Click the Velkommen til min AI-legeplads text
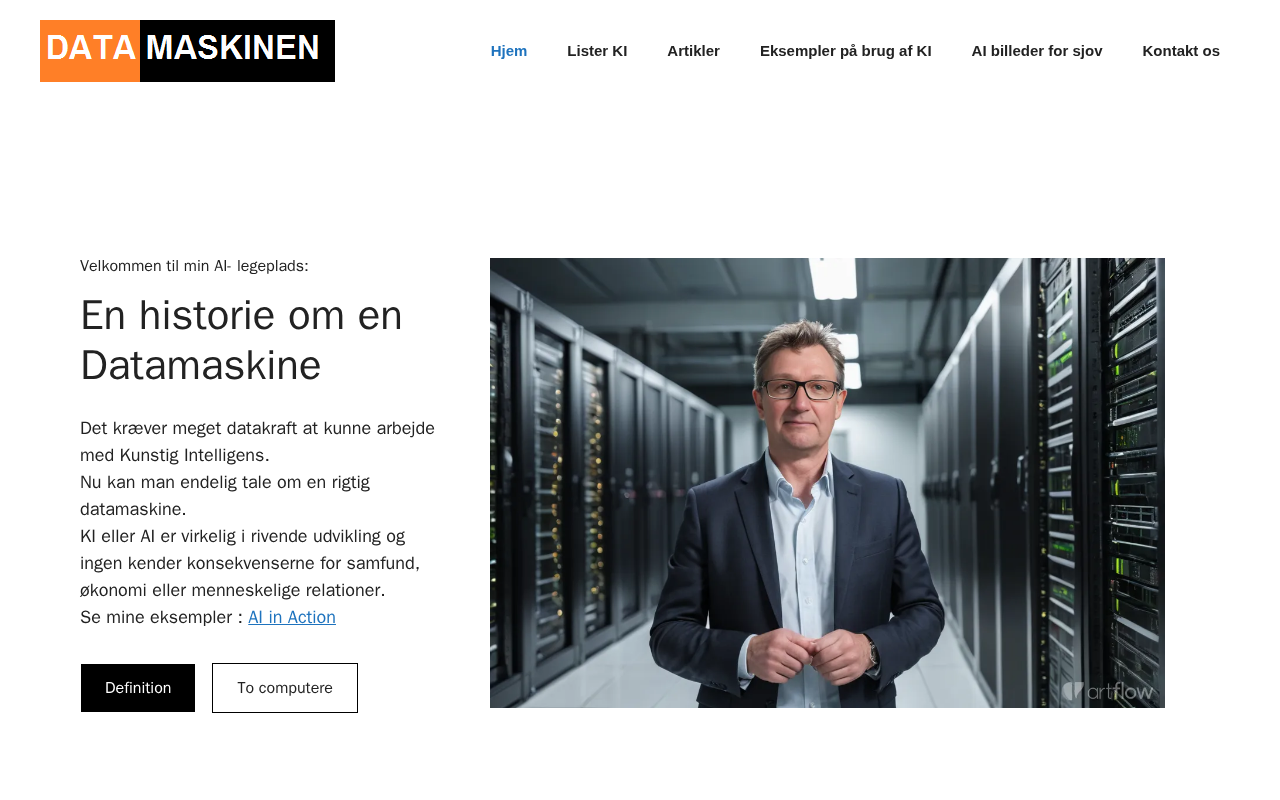This screenshot has height=800, width=1280. [x=194, y=266]
